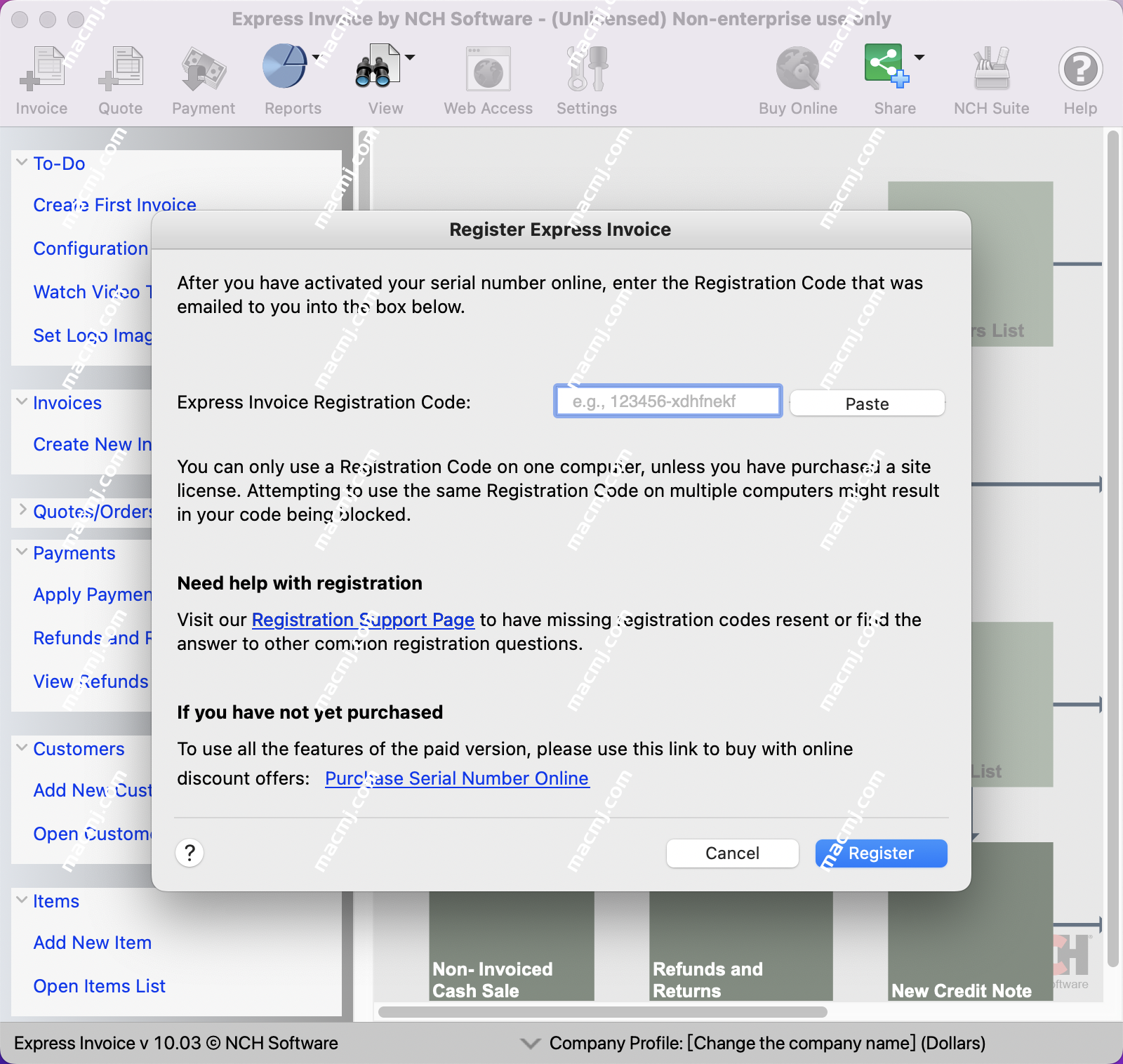Collapse the Items sidebar section
Image resolution: width=1123 pixels, height=1064 pixels.
[22, 900]
